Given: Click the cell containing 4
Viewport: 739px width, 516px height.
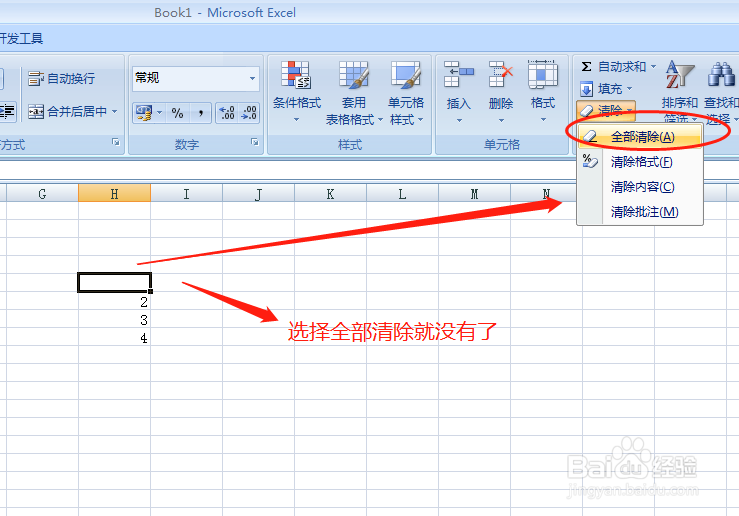Looking at the screenshot, I should coord(115,337).
